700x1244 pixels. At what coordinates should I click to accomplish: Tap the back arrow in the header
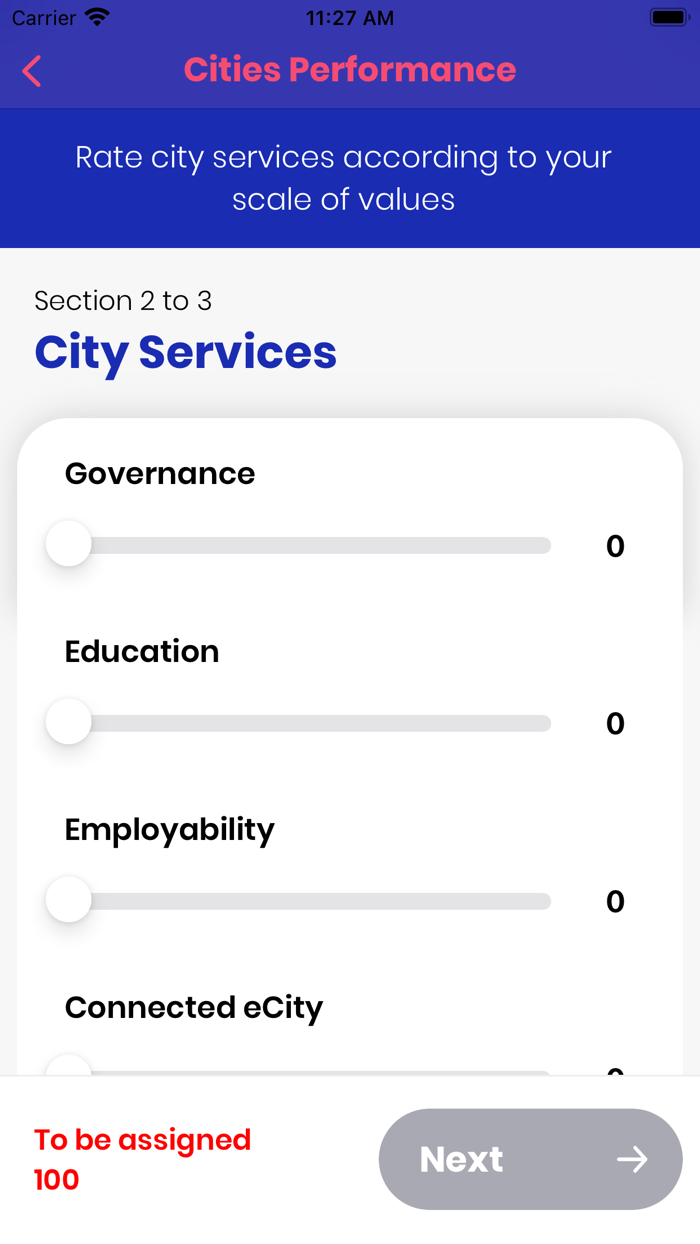pyautogui.click(x=30, y=71)
